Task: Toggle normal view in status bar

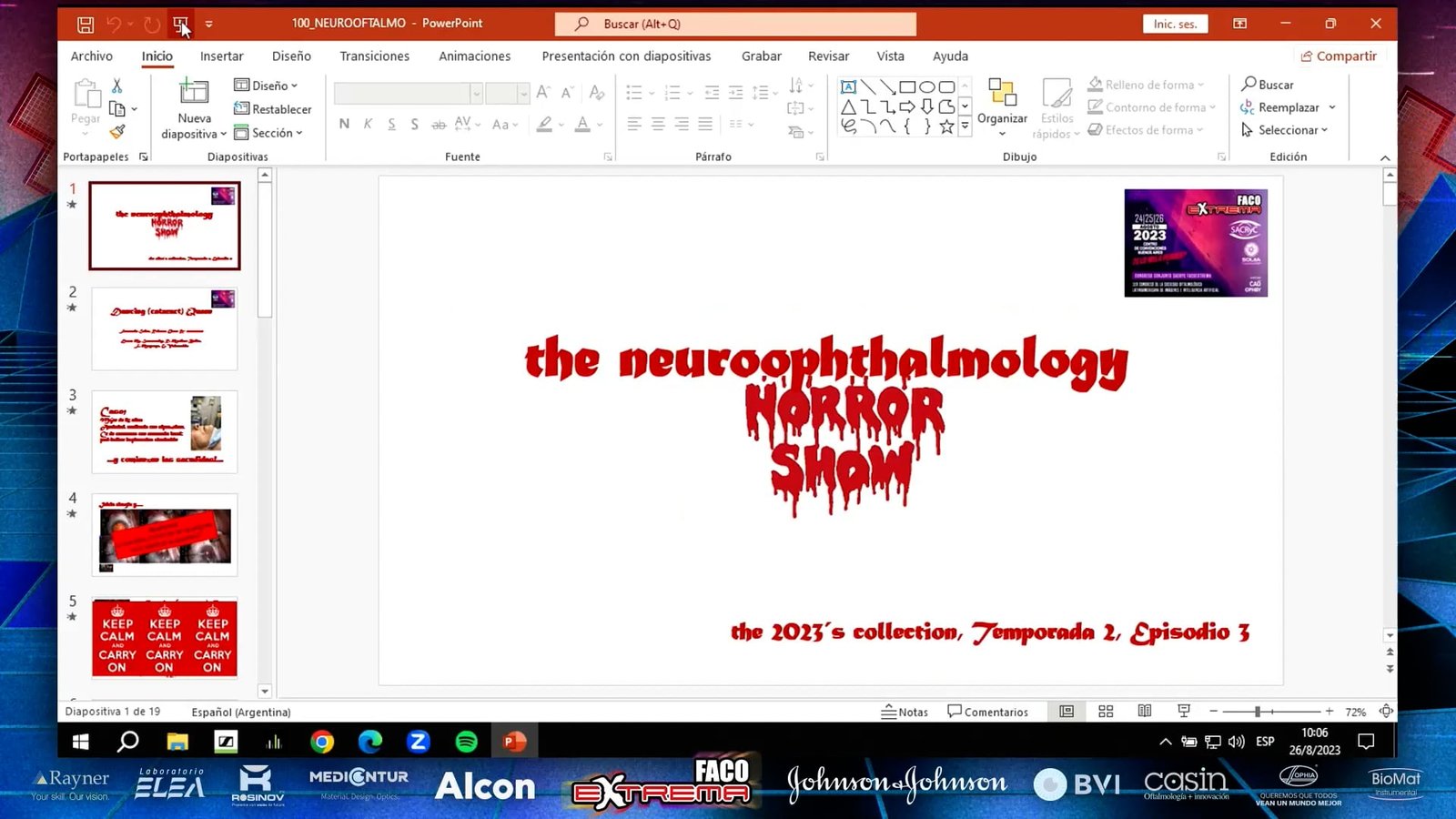Action: (x=1067, y=712)
